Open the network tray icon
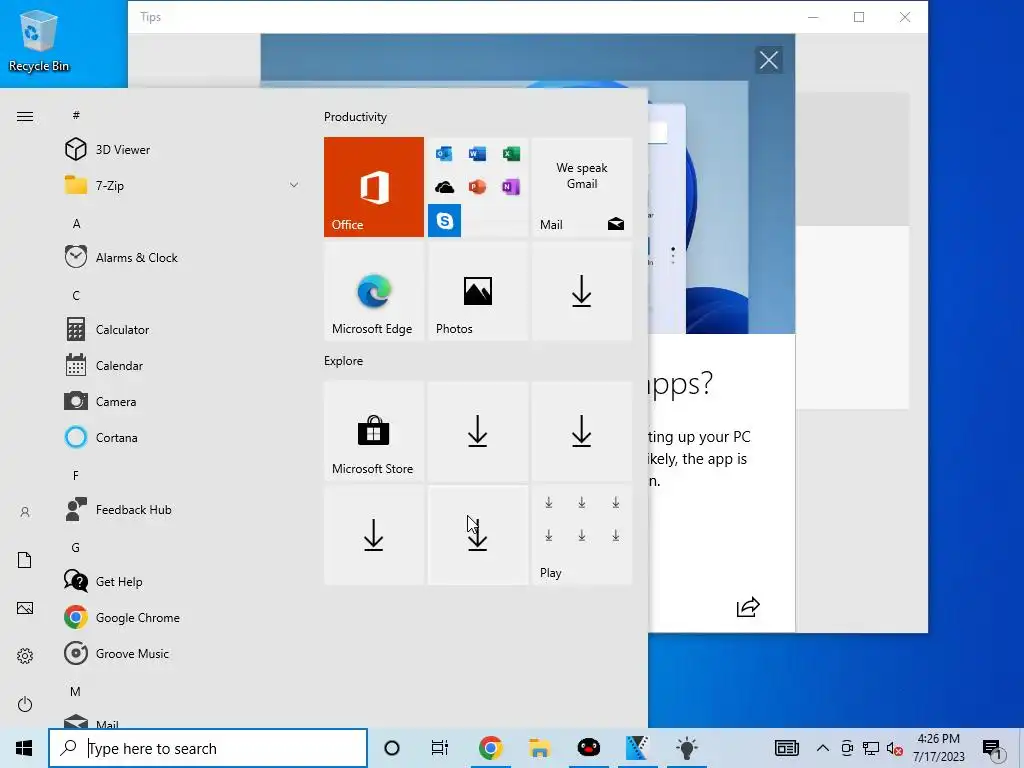Viewport: 1024px width, 768px height. click(x=871, y=748)
